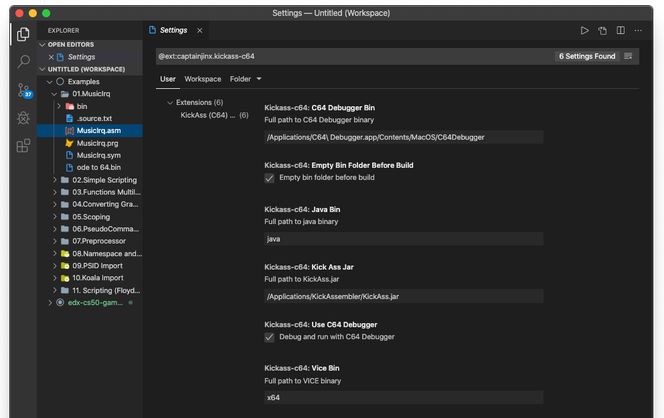Toggle Empty bin folder before build checkbox
Viewport: 664px width, 418px height.
coord(269,178)
